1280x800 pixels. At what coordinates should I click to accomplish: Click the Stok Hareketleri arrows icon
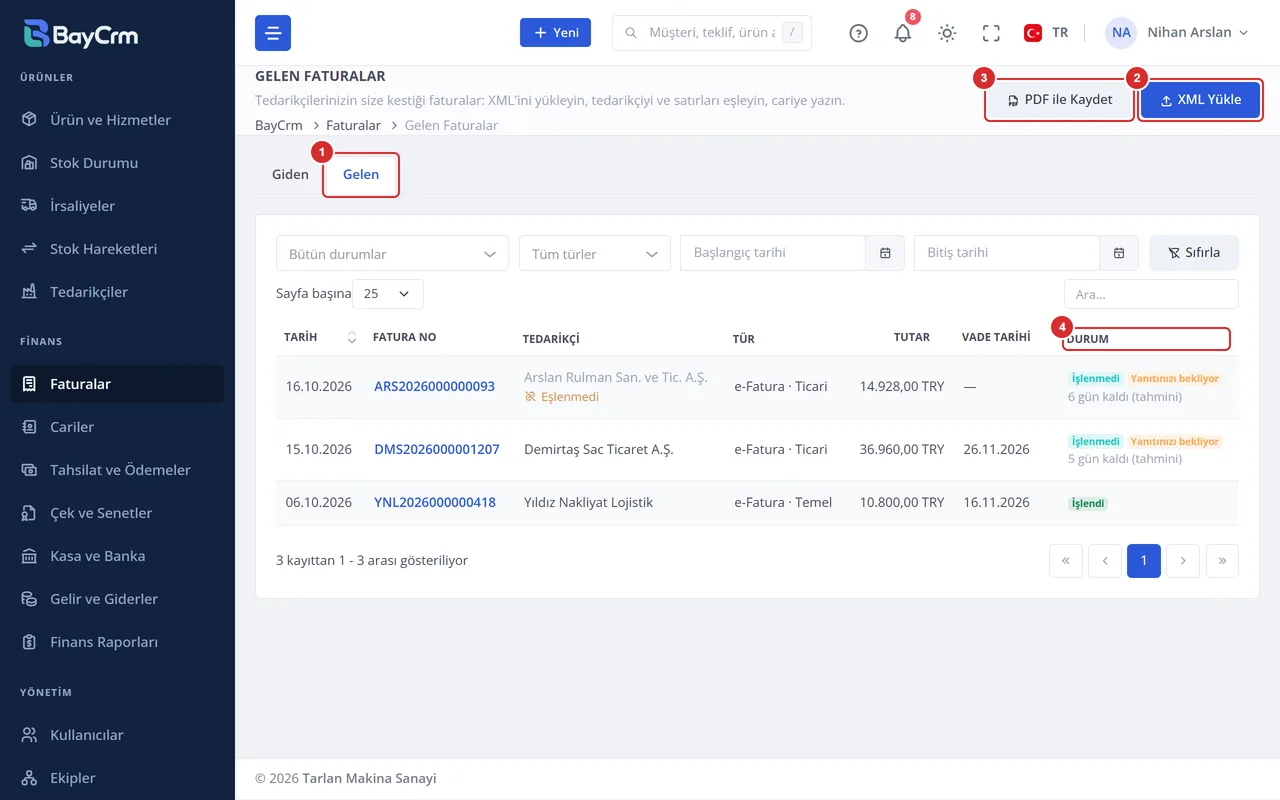(x=30, y=249)
